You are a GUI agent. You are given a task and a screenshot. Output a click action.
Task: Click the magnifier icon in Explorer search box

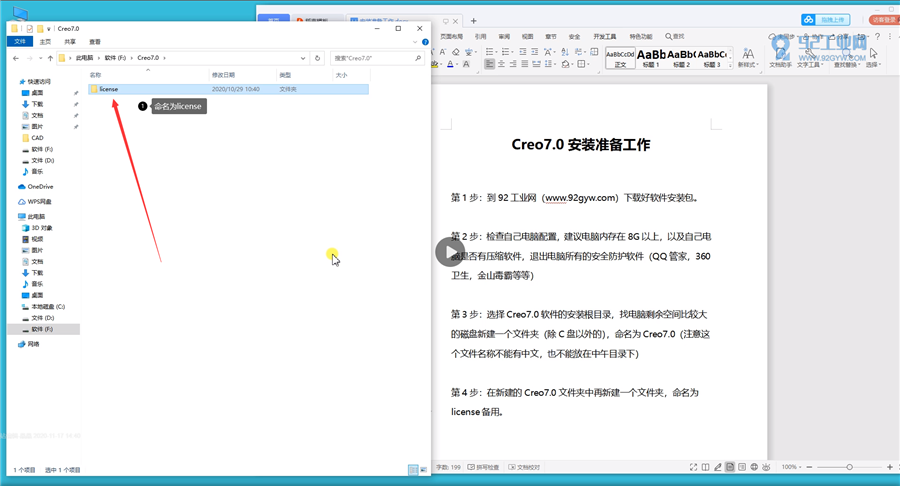pyautogui.click(x=418, y=58)
